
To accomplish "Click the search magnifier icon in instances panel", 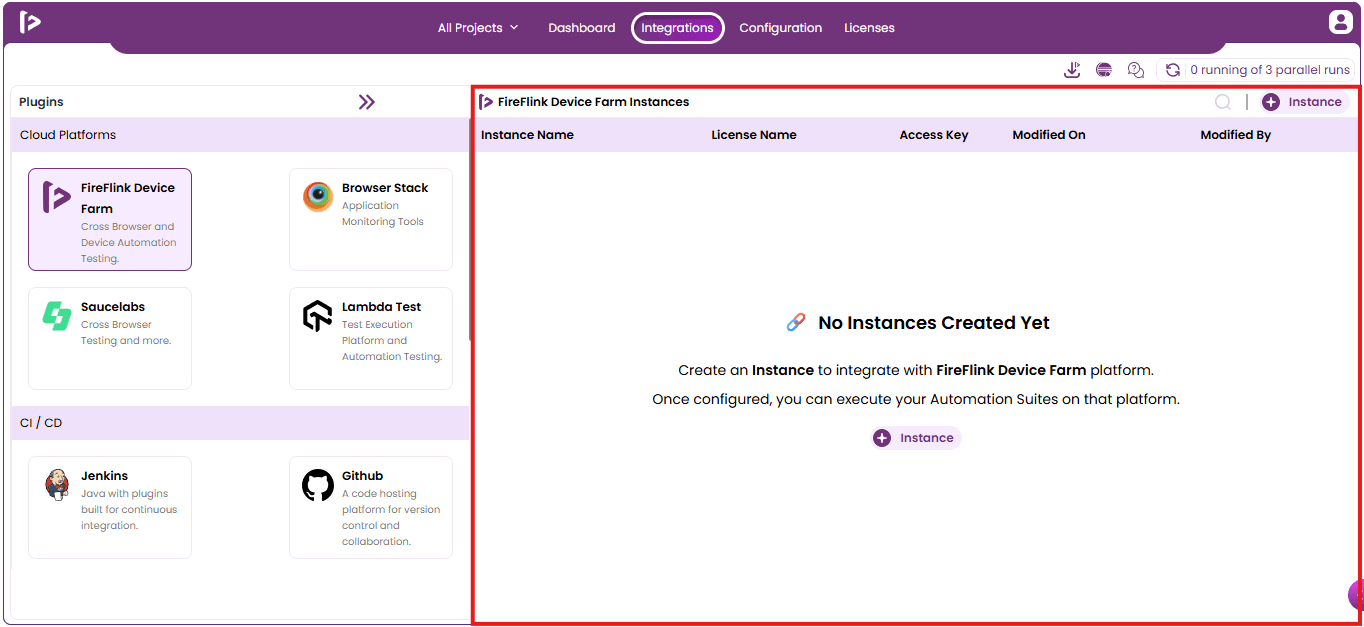I will [1222, 102].
